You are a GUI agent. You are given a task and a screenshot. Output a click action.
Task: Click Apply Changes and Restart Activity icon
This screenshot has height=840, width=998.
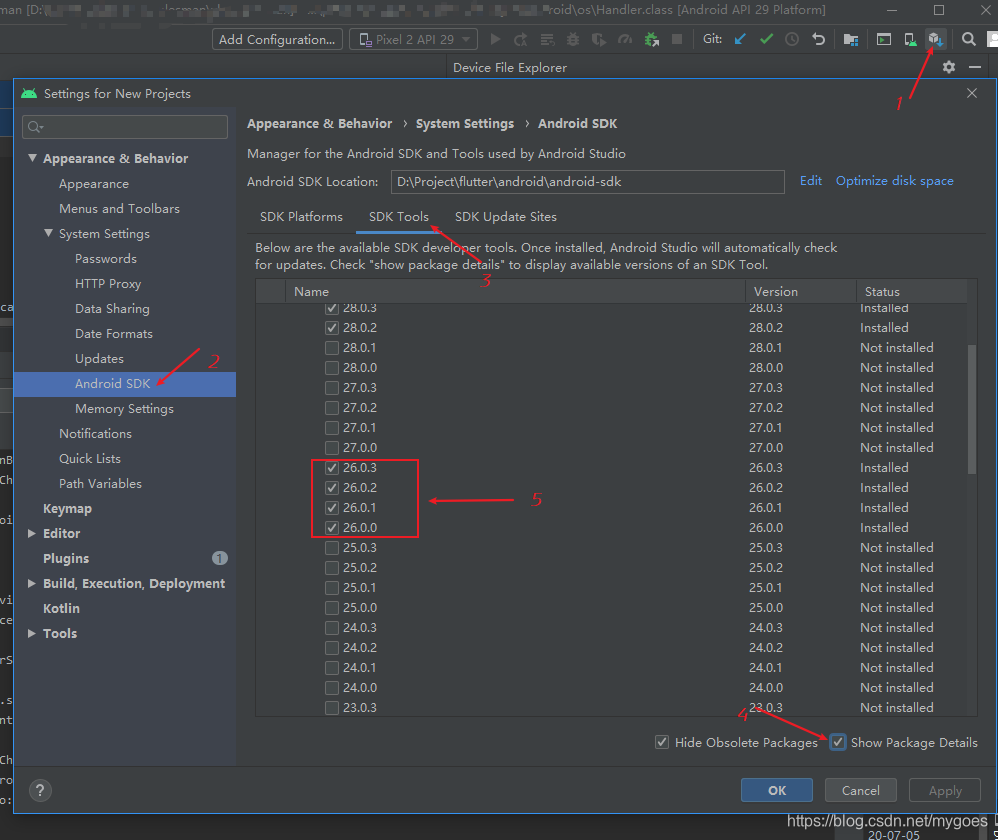(521, 39)
